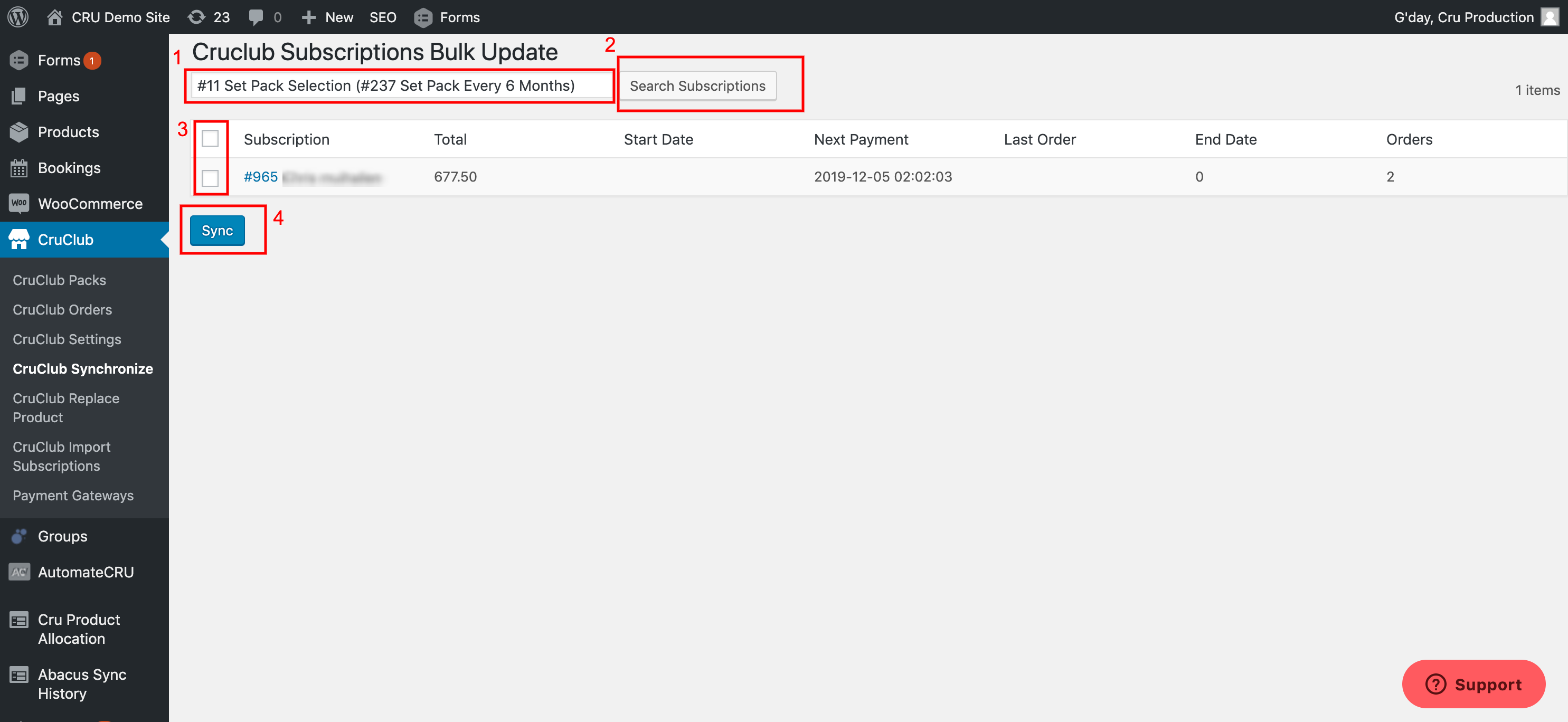The height and width of the screenshot is (722, 1568).
Task: Click the Next Payment column header
Action: point(861,139)
